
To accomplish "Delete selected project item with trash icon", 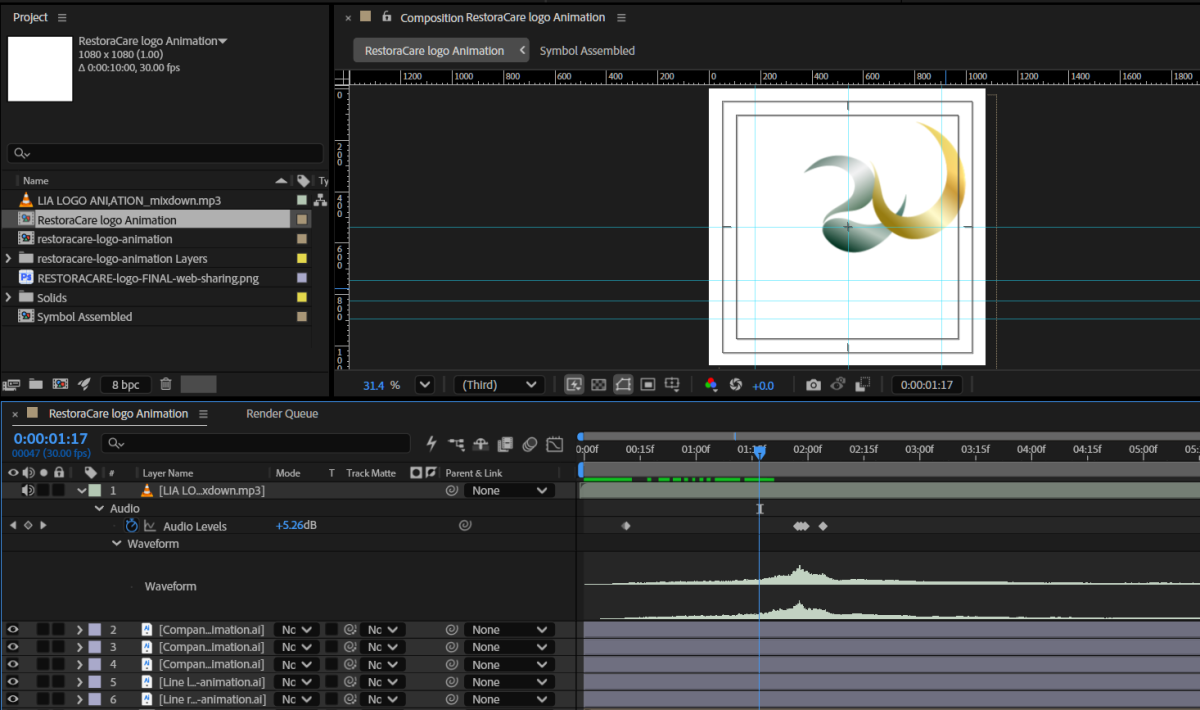I will (166, 384).
